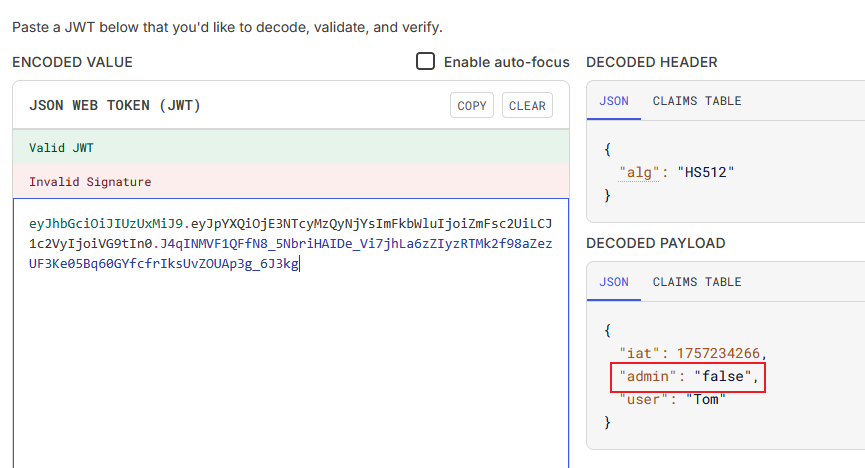Viewport: 865px width, 468px height.
Task: Click the green header segment eyJhbGciOiJIUzUxMiJ9
Action: [106, 224]
